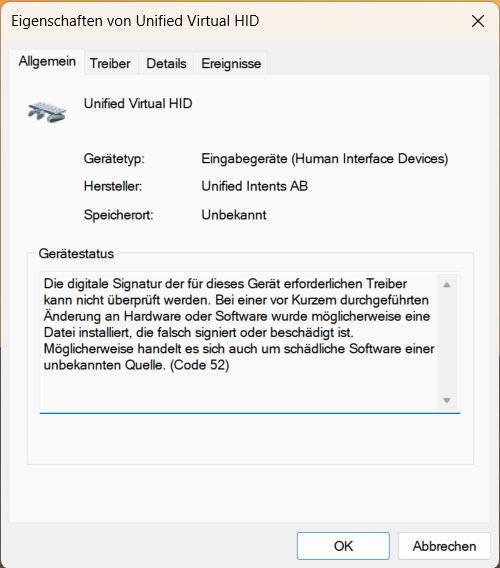Click the 'Unified Intents AB' value
This screenshot has height=568, width=500.
(255, 186)
